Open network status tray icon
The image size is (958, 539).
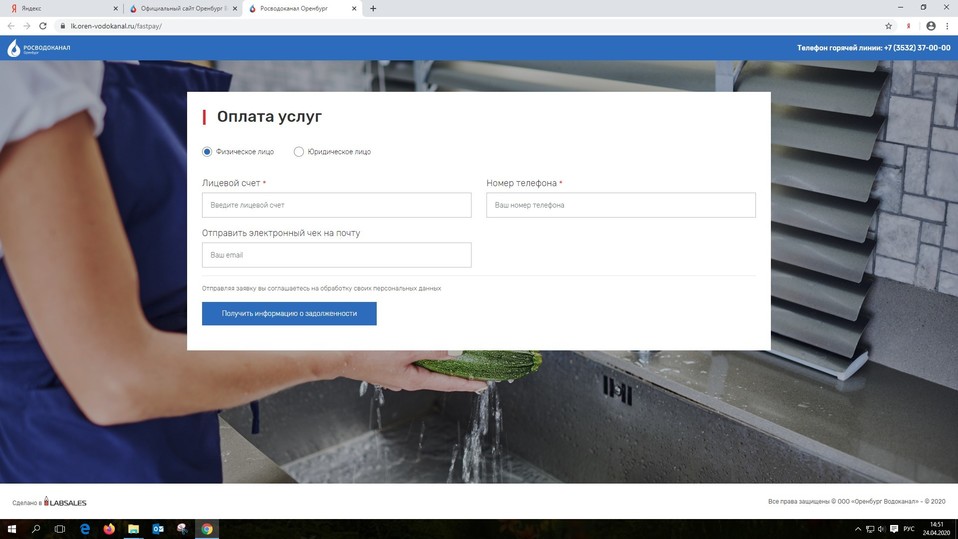pos(870,529)
